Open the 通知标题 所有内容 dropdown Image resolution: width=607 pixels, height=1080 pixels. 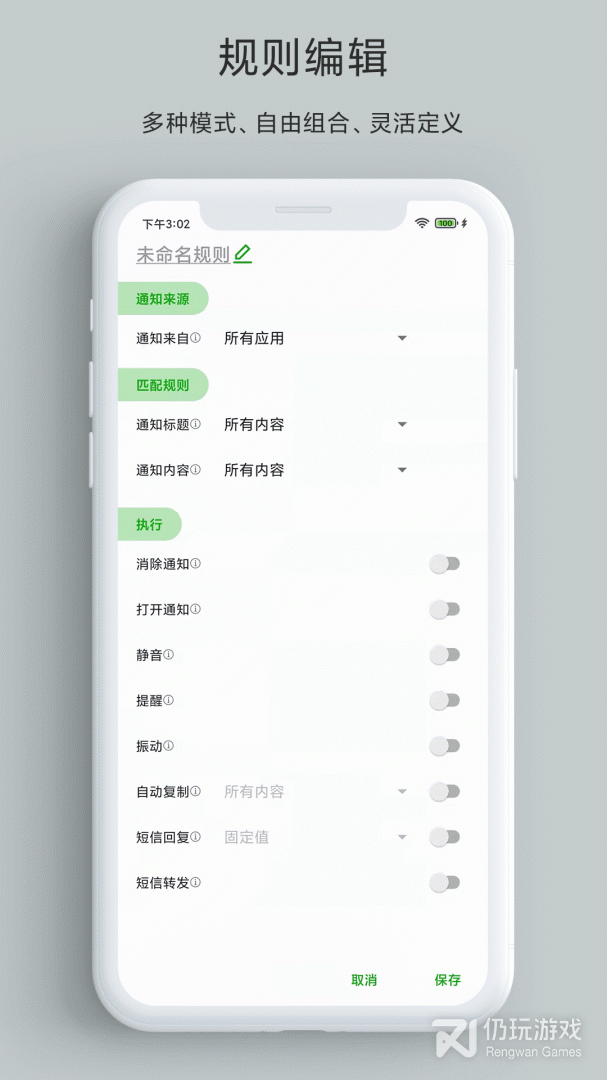tap(316, 424)
